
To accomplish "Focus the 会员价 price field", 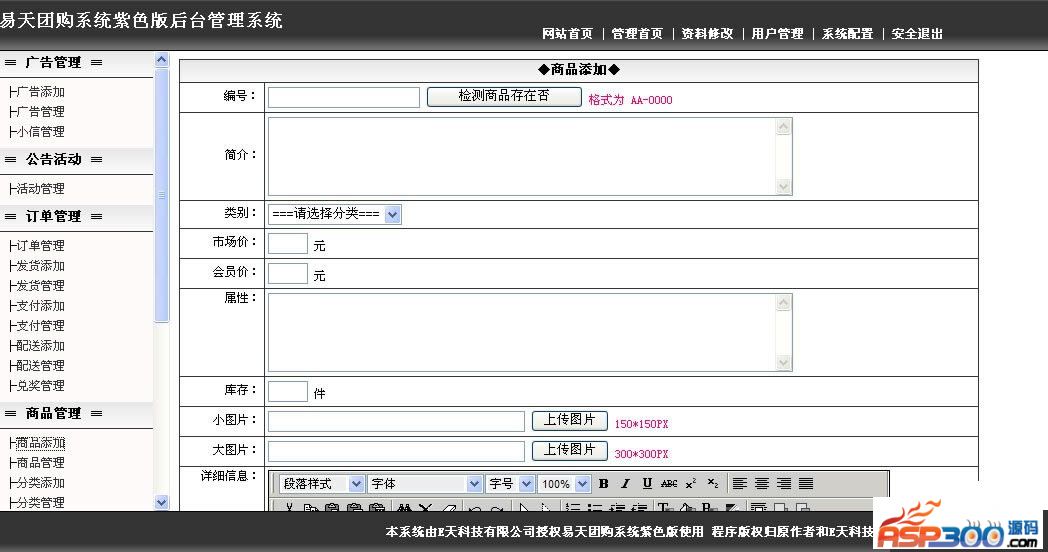I will click(288, 273).
